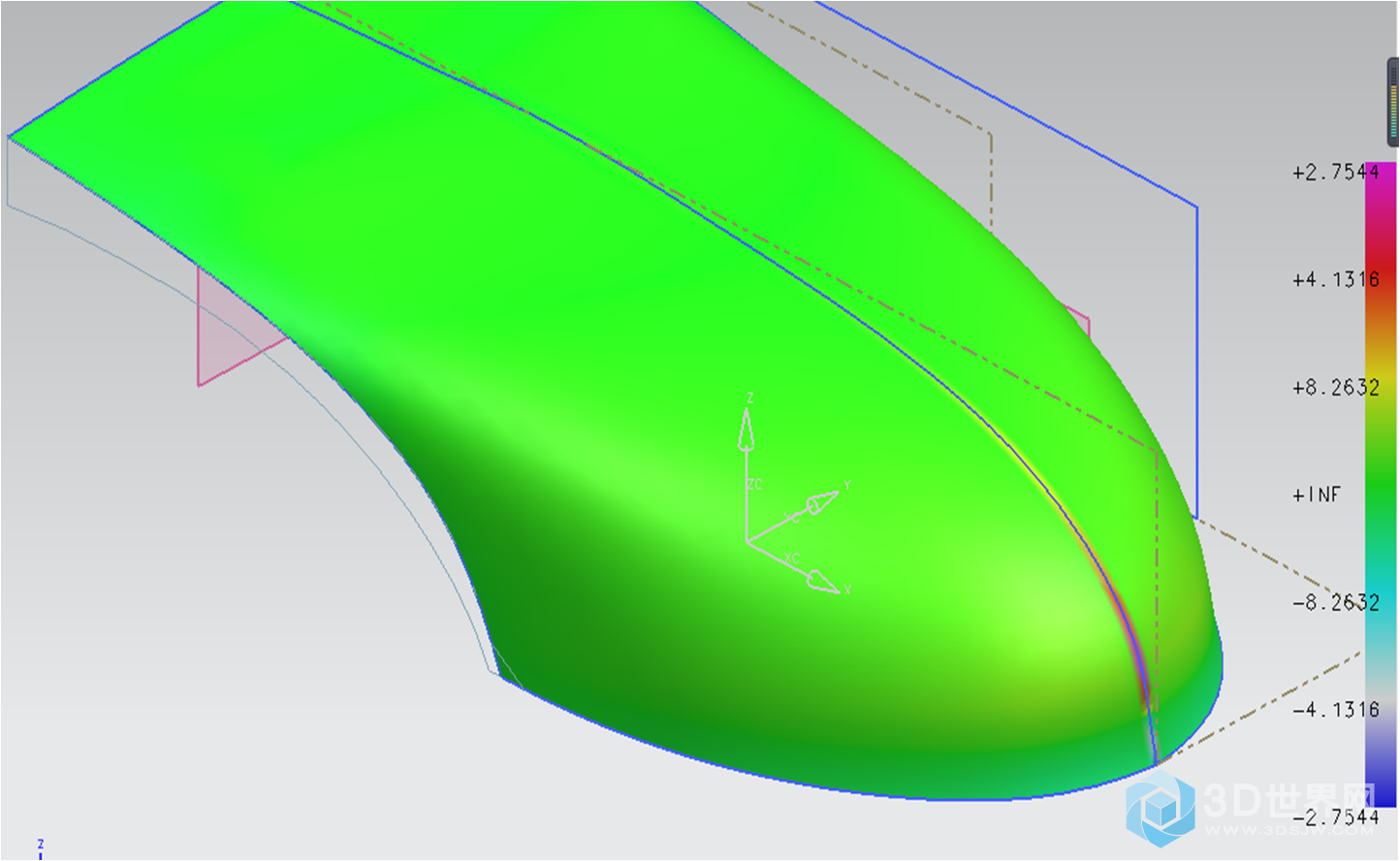Screen dimensions: 1400x861
Task: Click the Z axis arrow of the triad
Action: click(746, 430)
